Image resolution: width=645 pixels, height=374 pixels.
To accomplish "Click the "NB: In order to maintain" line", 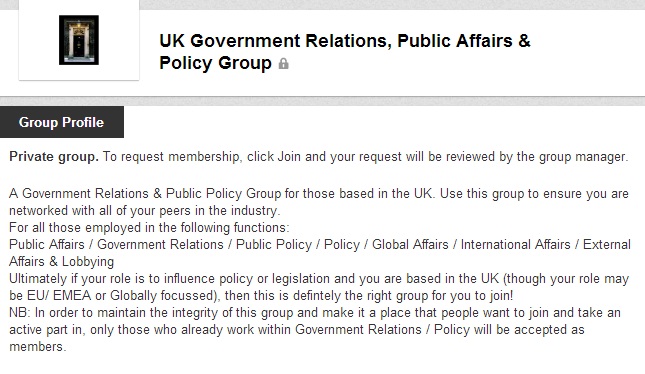I will click(315, 313).
